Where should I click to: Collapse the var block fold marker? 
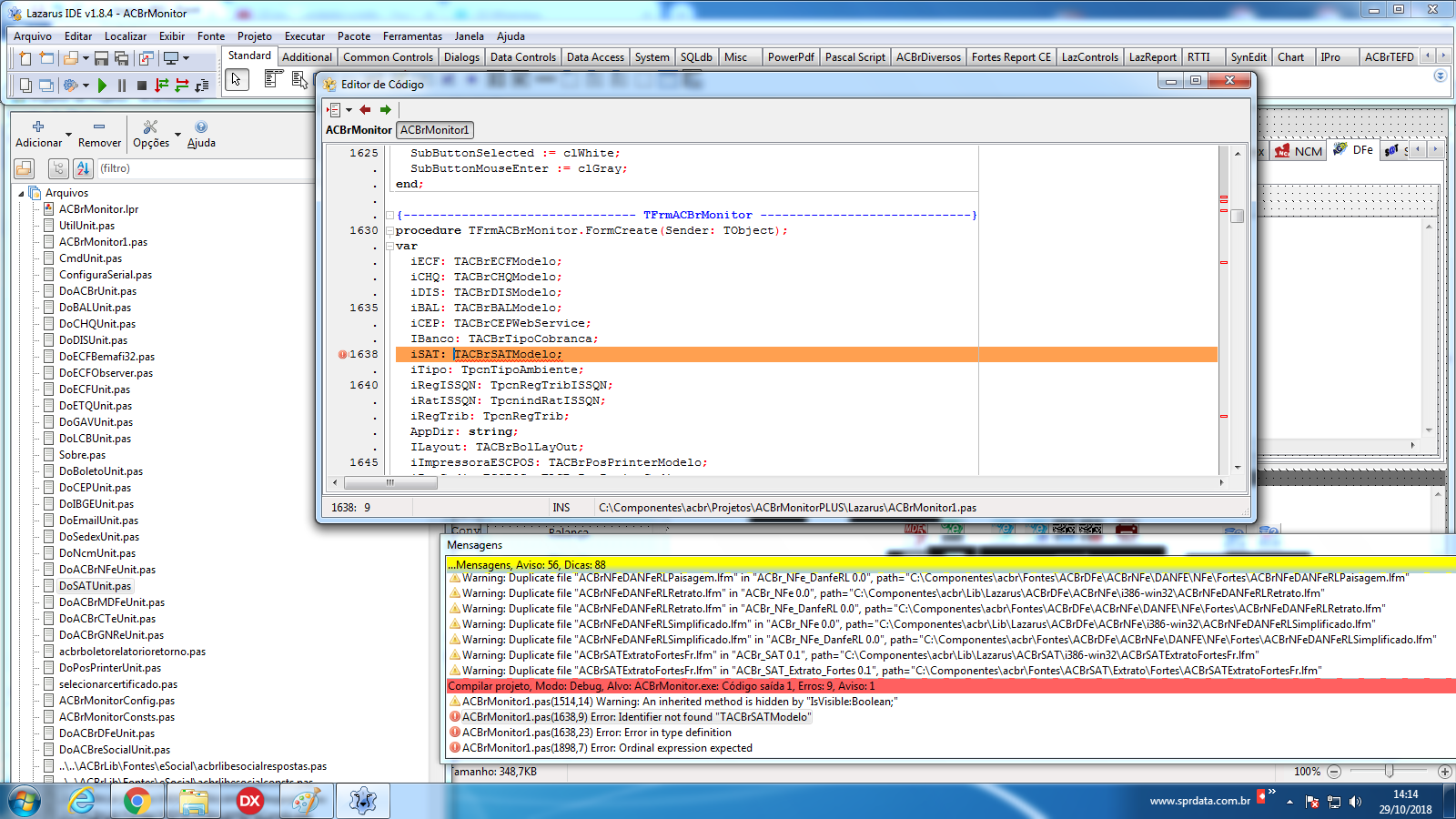click(x=389, y=247)
